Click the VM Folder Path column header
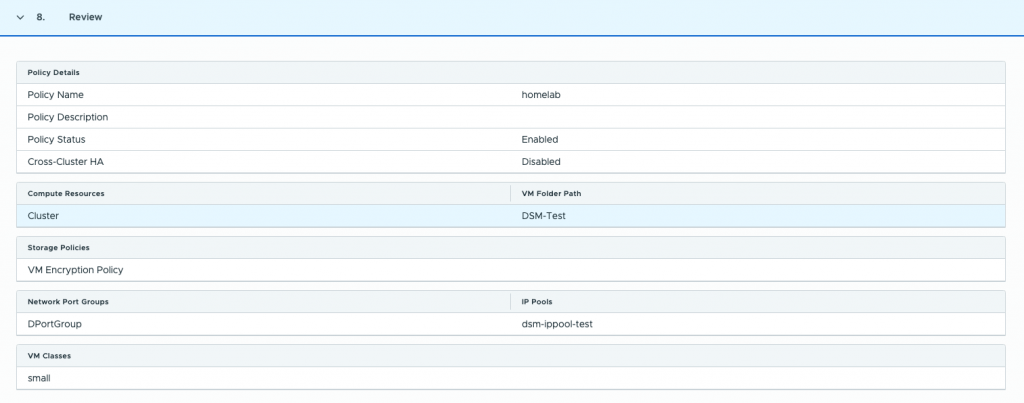 tap(551, 193)
